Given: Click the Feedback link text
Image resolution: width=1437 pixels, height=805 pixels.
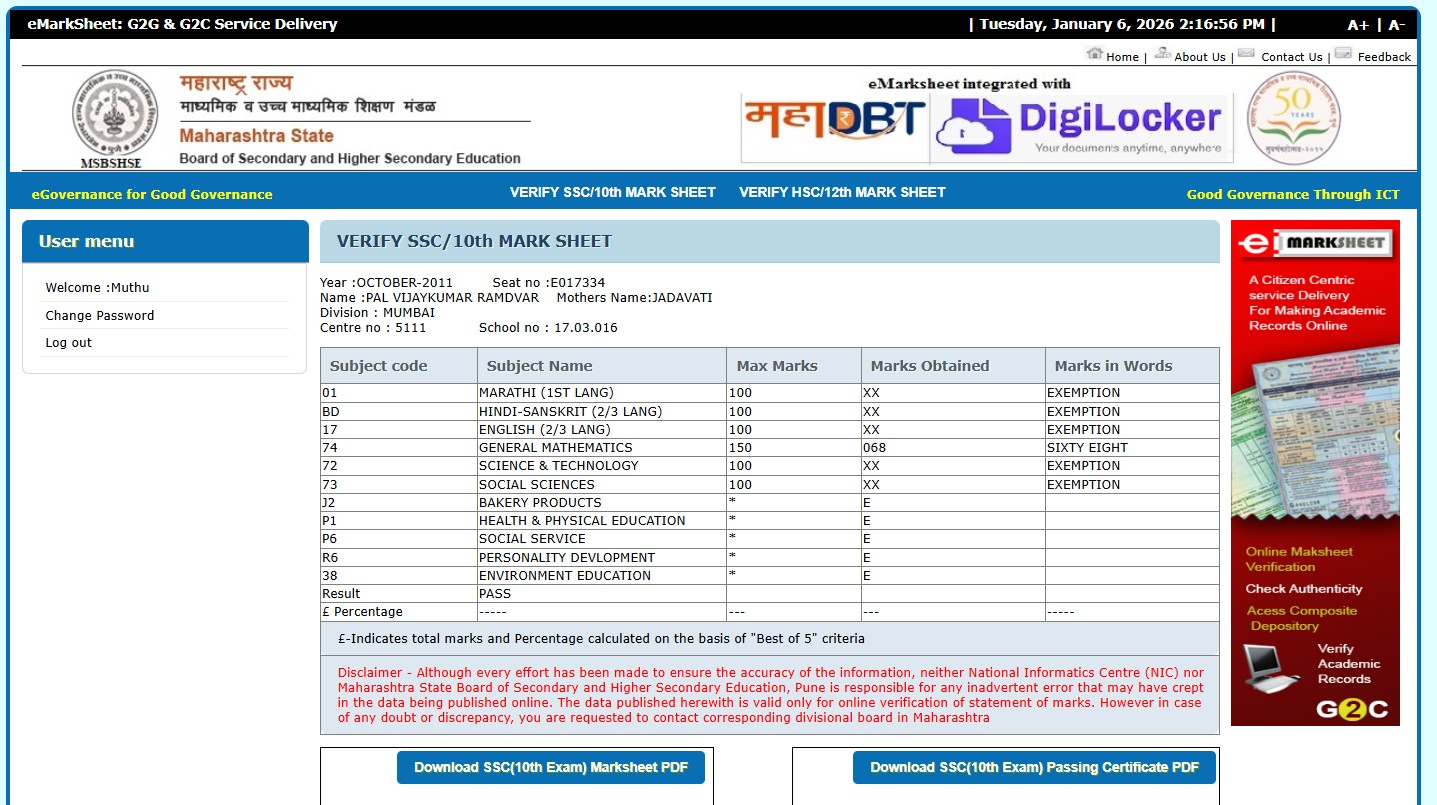Looking at the screenshot, I should (x=1384, y=57).
